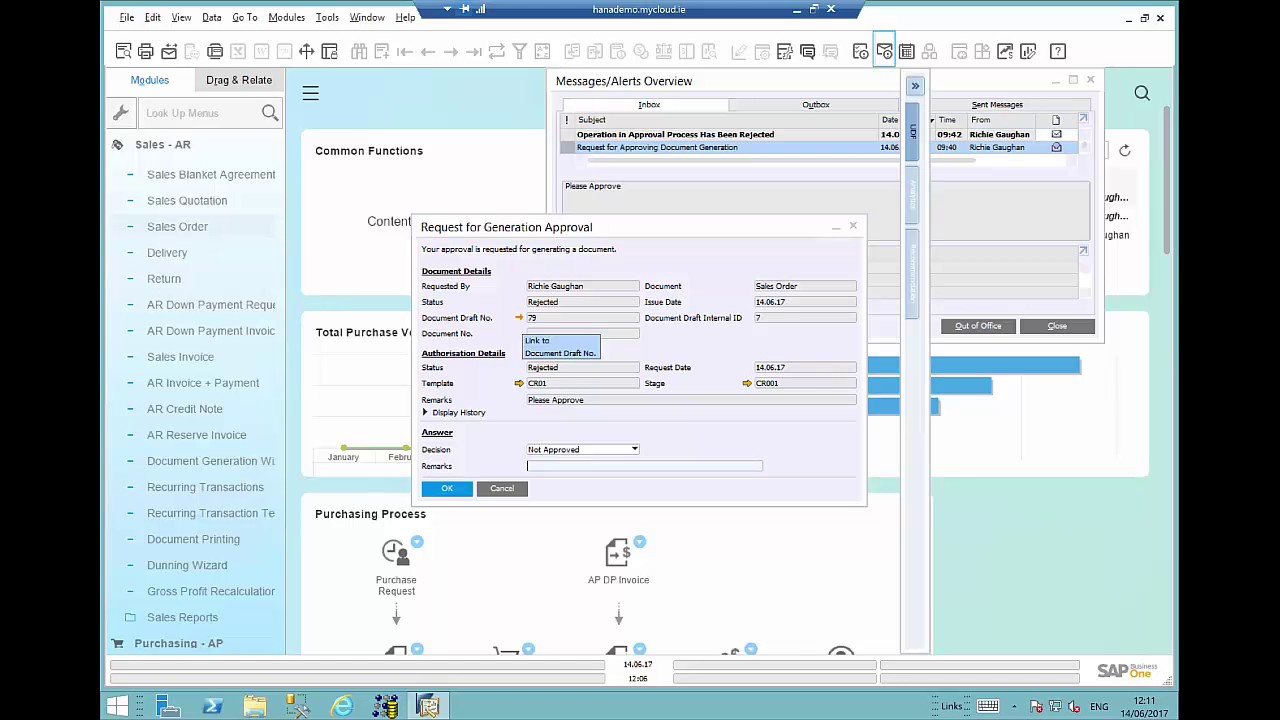Open the hamburger menu in the cockpit
This screenshot has height=720, width=1280.
point(311,93)
